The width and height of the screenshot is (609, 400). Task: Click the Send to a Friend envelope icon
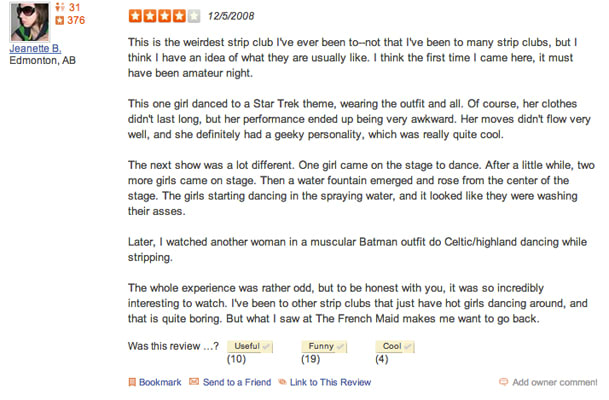(194, 382)
